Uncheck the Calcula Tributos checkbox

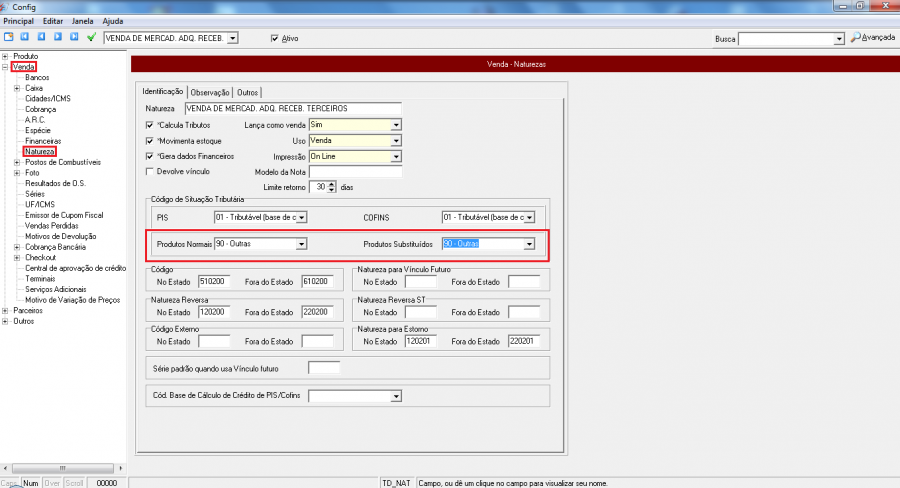coord(151,125)
